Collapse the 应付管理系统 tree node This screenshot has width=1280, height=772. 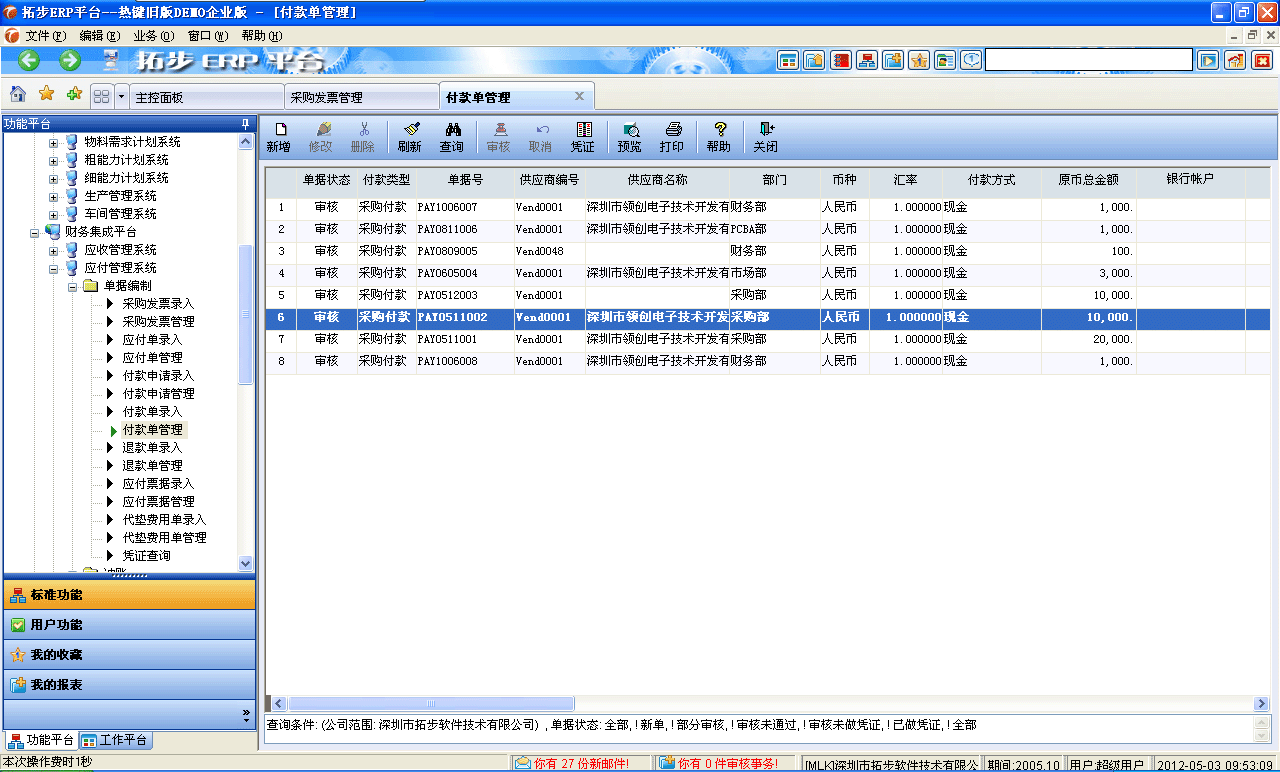click(x=52, y=268)
